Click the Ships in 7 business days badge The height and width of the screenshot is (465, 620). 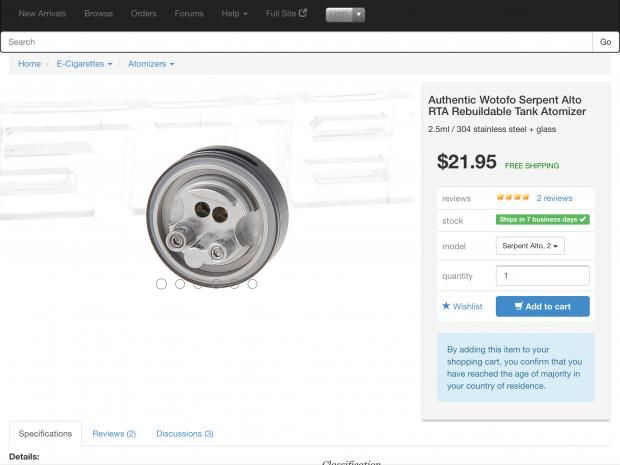[542, 219]
